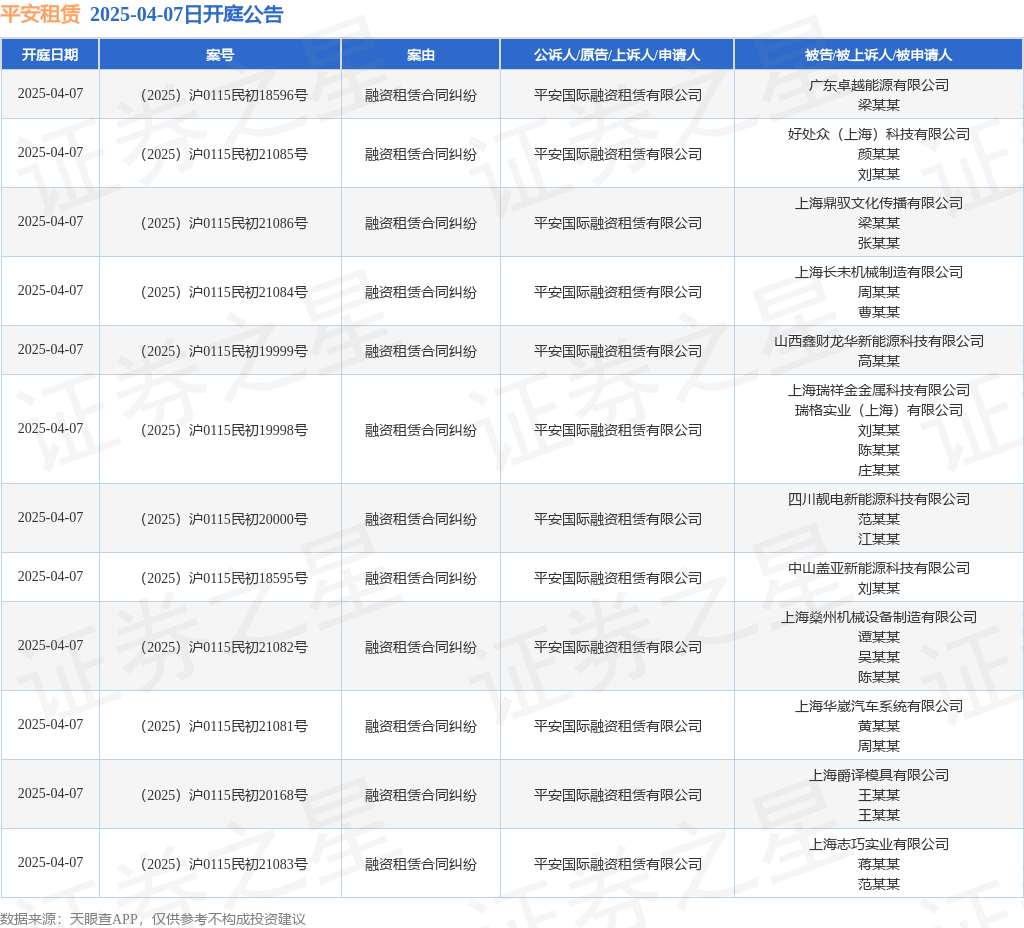Click defendant 四川靓电新能源科技有限公司
1024x928 pixels.
[x=878, y=500]
